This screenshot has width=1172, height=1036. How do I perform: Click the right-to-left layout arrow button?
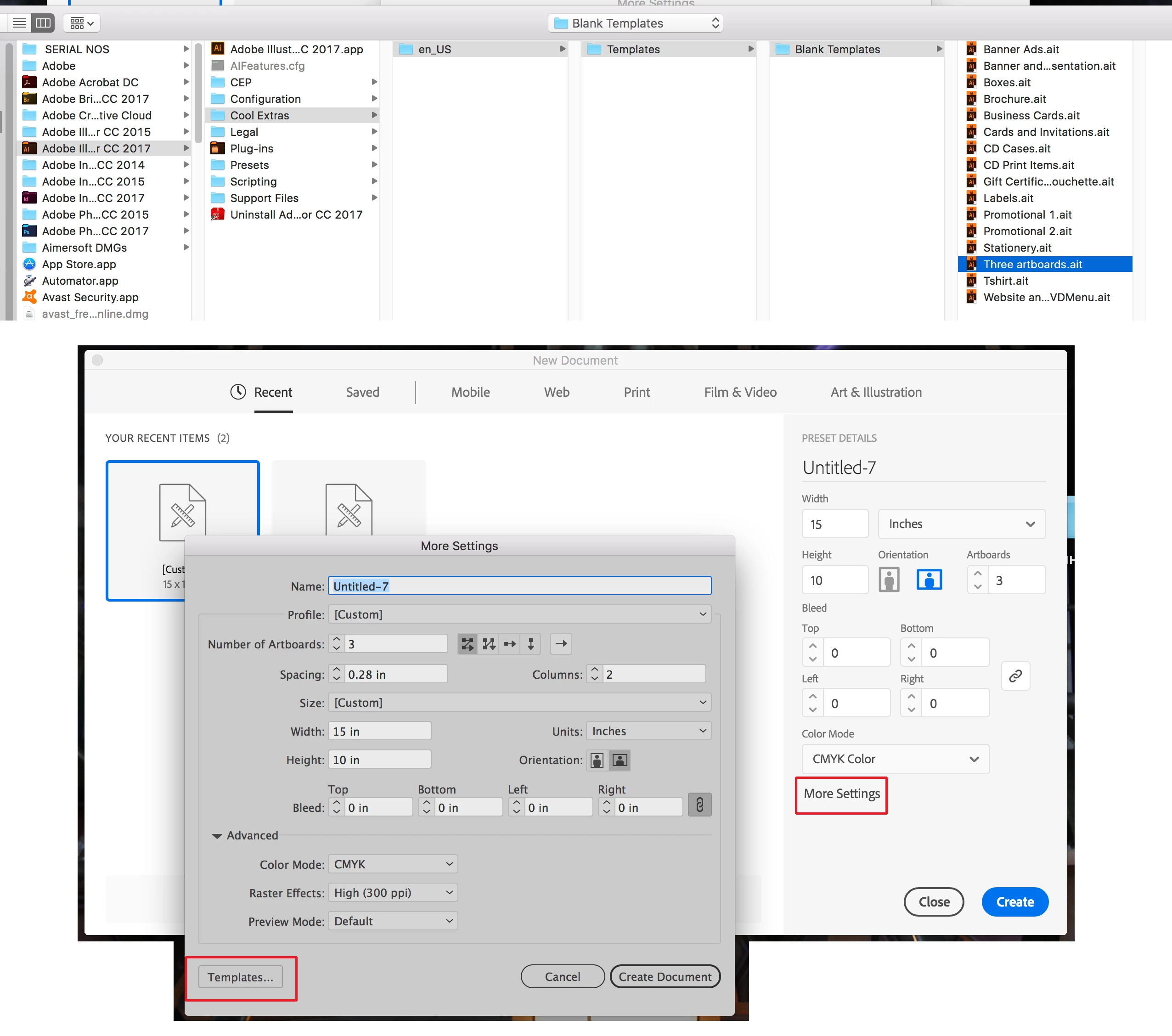pos(561,644)
